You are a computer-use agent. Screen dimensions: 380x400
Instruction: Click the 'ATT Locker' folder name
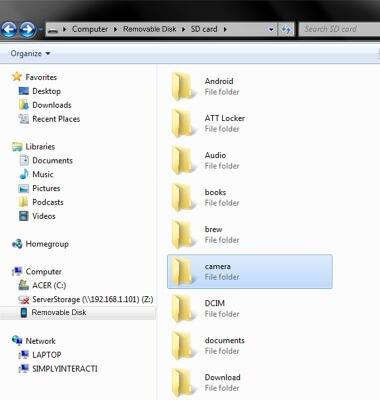point(225,118)
